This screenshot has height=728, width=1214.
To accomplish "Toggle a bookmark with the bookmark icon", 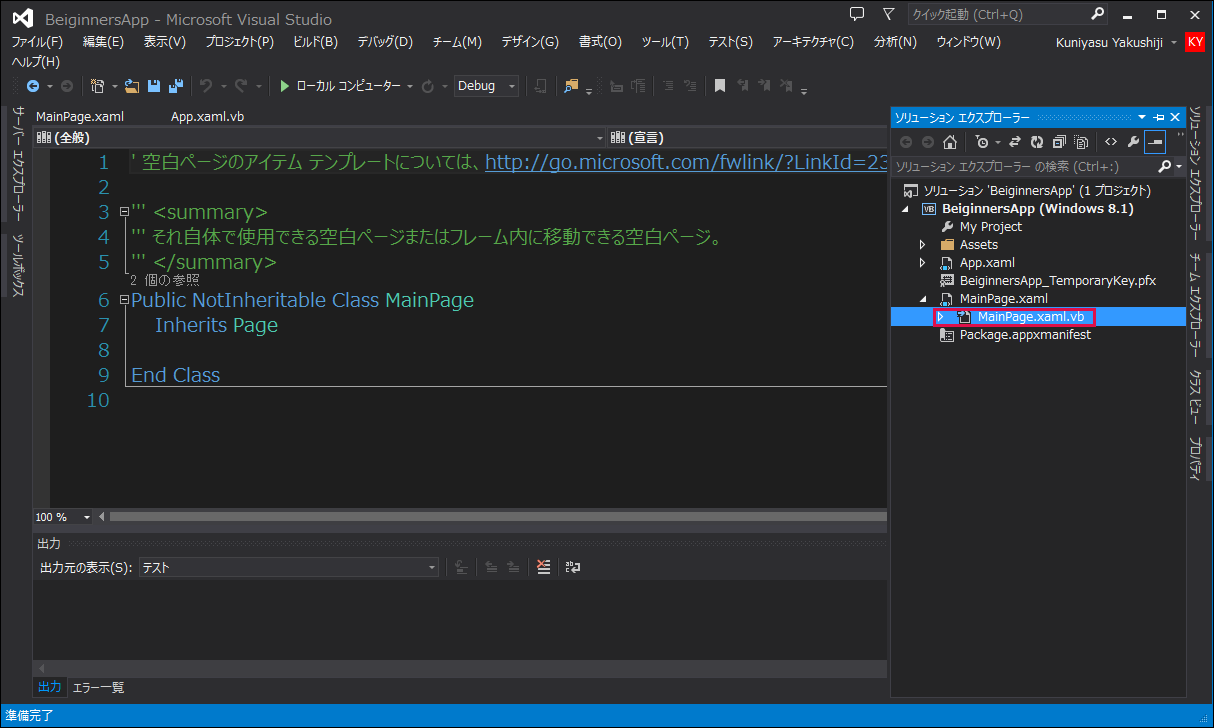I will click(x=719, y=86).
